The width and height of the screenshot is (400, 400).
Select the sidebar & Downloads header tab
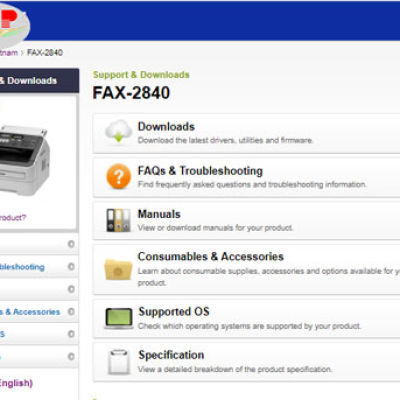(x=39, y=81)
